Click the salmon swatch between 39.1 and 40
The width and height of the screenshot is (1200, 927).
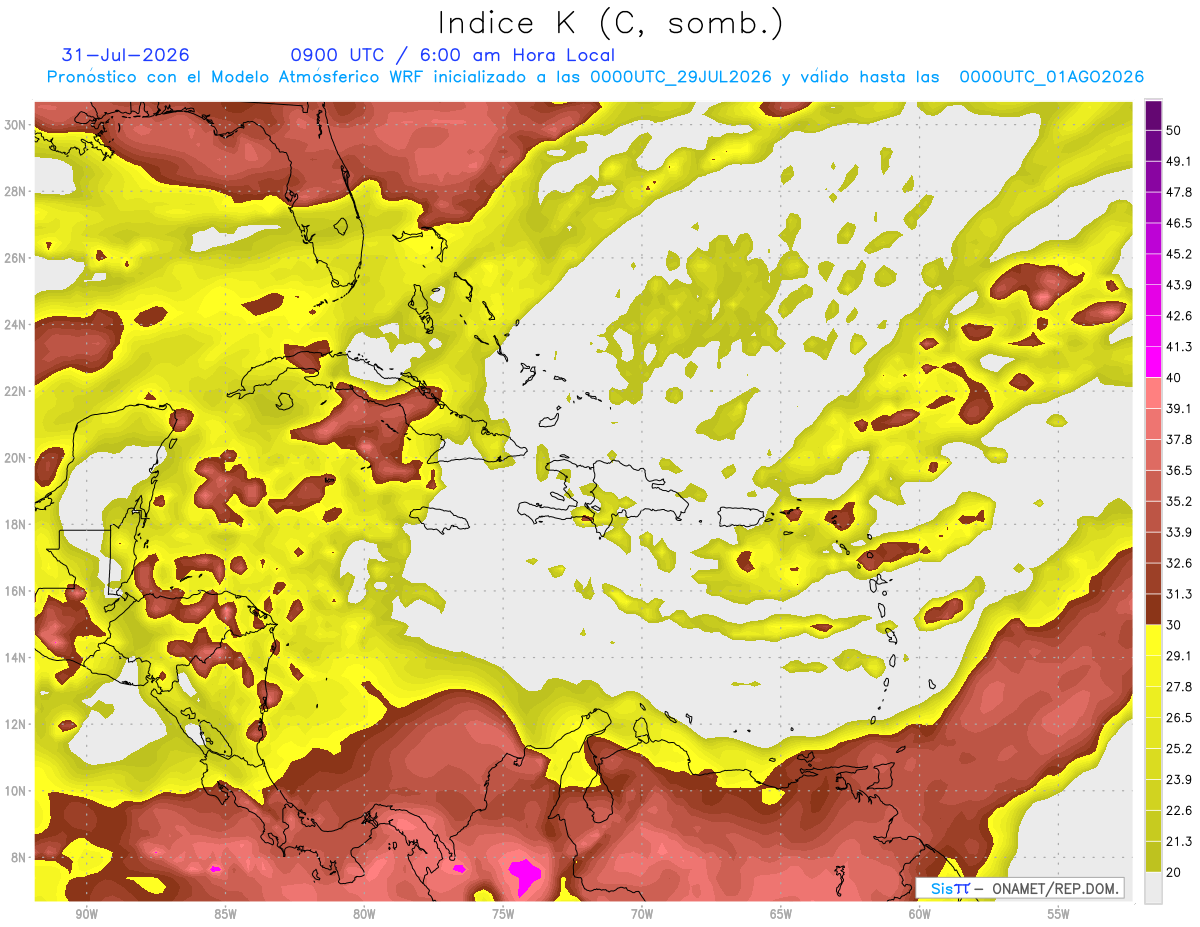[x=1153, y=393]
